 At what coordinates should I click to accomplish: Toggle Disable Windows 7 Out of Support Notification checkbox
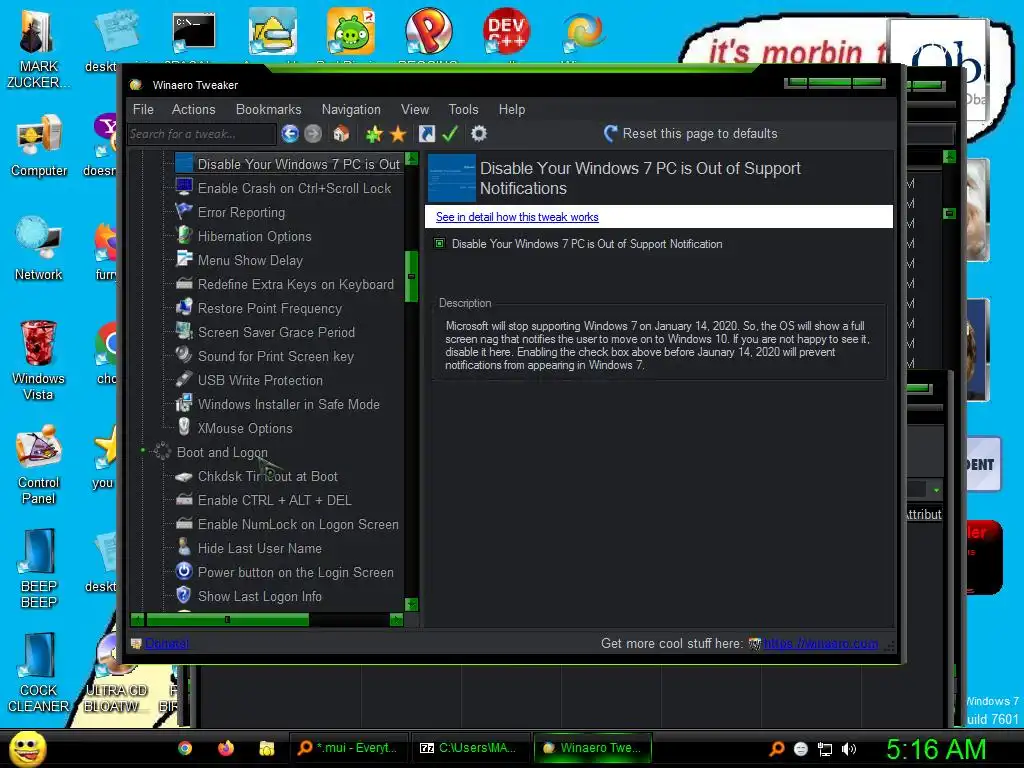click(440, 244)
